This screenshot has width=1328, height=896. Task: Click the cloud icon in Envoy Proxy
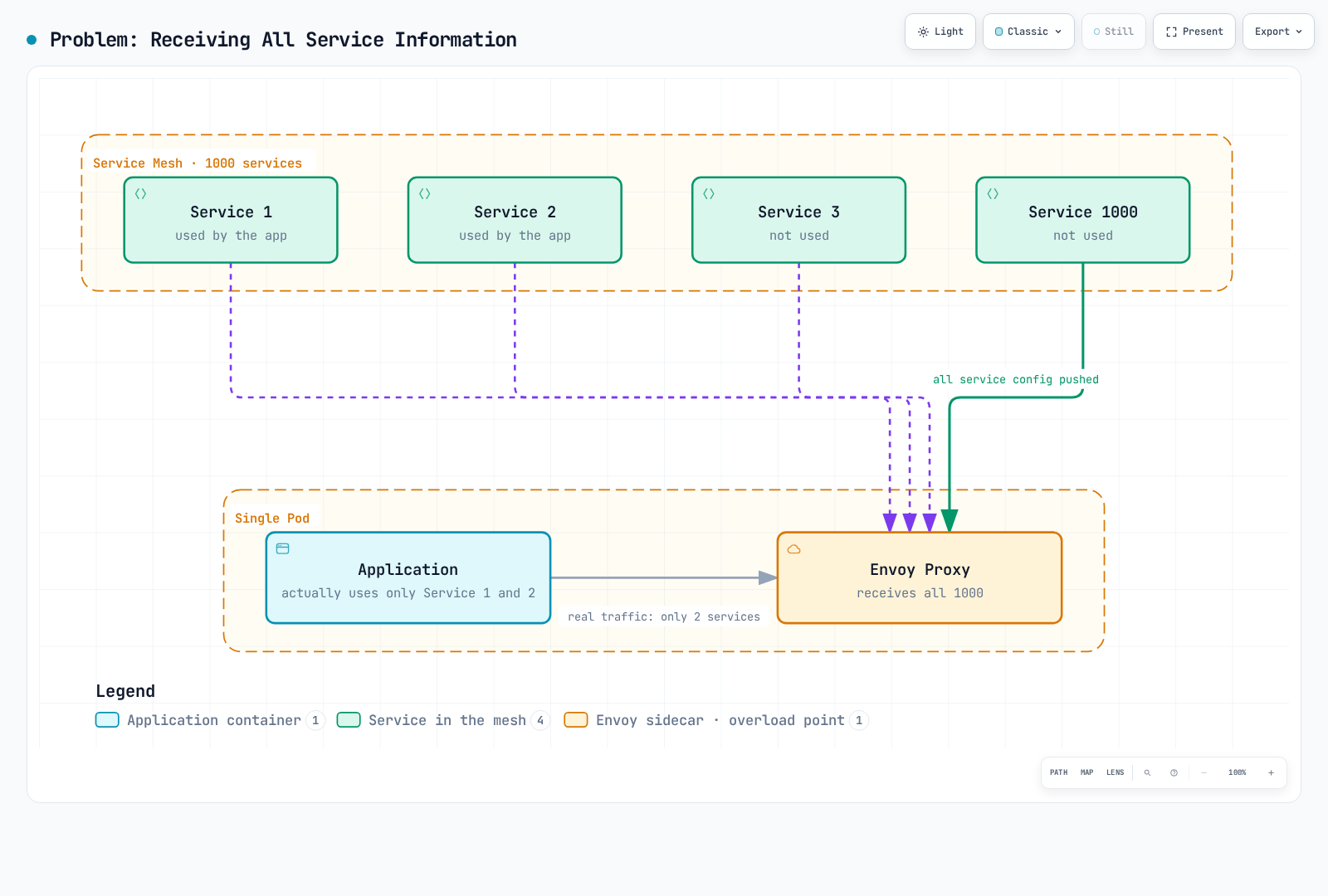tap(793, 549)
